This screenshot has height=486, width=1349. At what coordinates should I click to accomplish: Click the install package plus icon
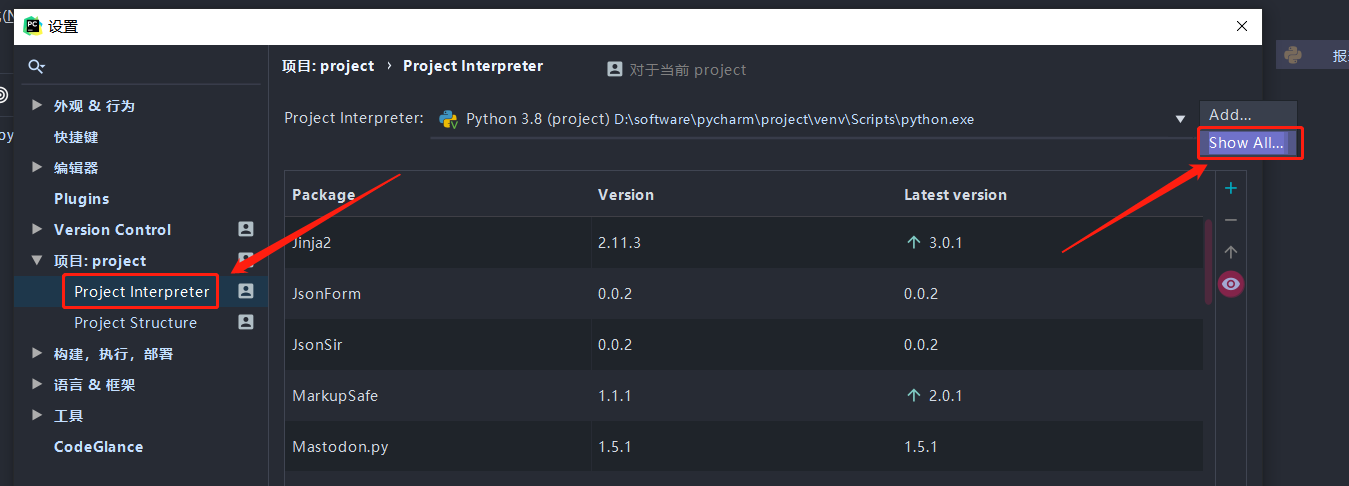(1231, 188)
